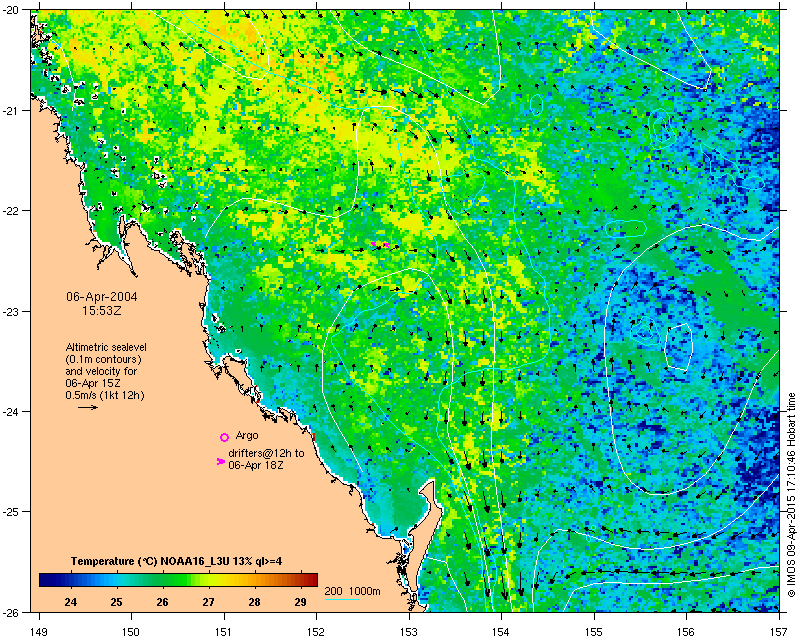Click longitude axis label 157

779,632
